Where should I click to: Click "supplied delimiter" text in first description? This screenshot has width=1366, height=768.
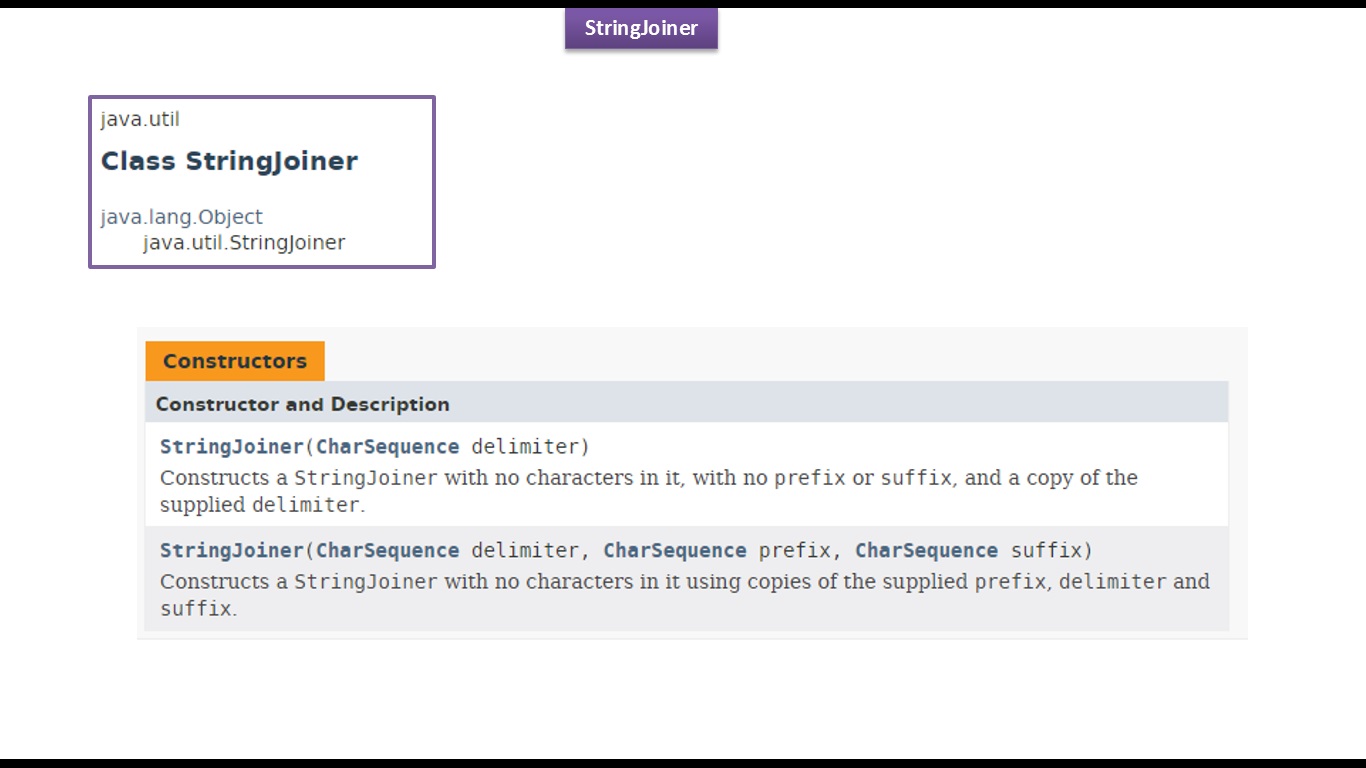[260, 505]
